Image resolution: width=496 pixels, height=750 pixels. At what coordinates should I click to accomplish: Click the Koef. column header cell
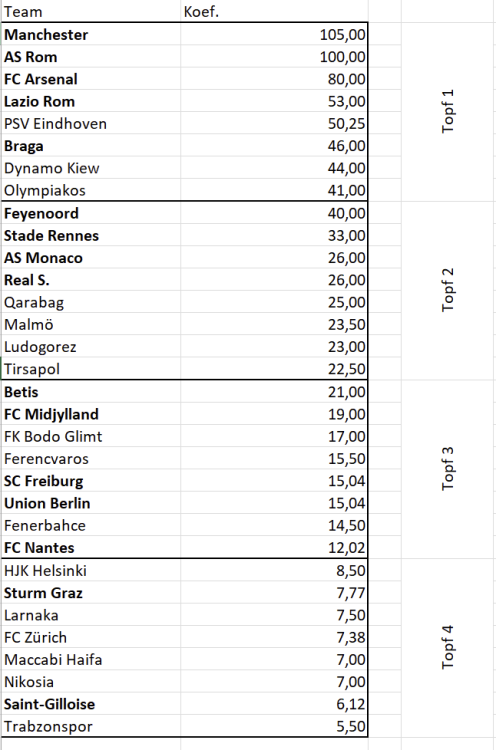[274, 11]
